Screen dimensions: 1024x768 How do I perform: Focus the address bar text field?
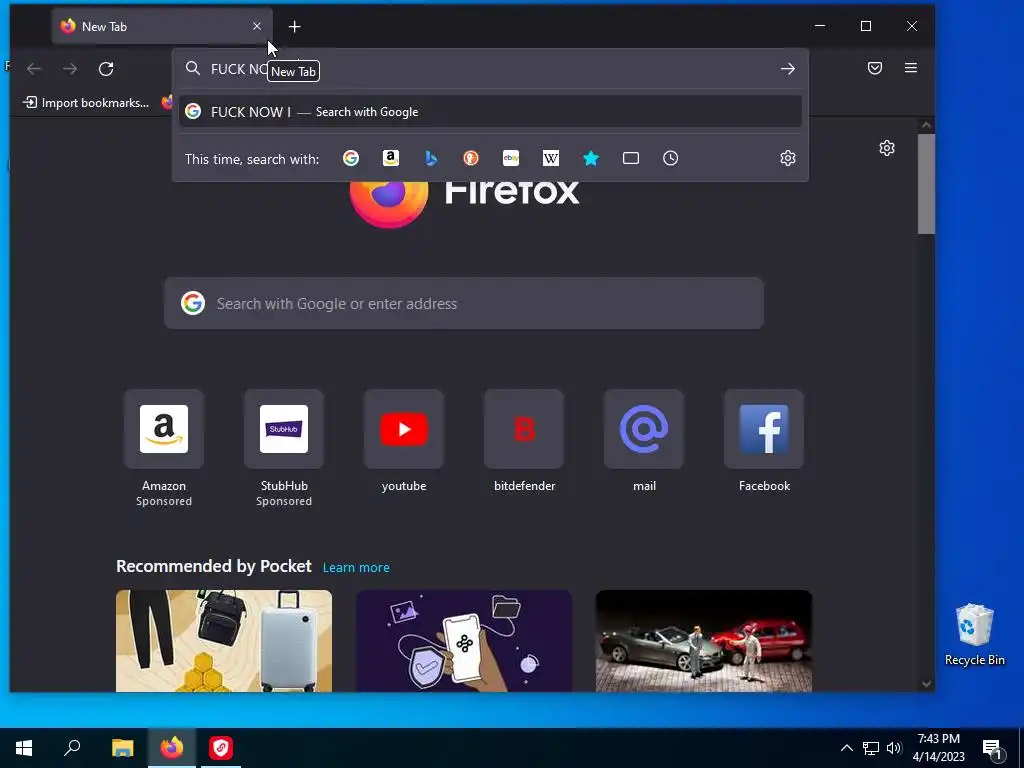coord(490,69)
